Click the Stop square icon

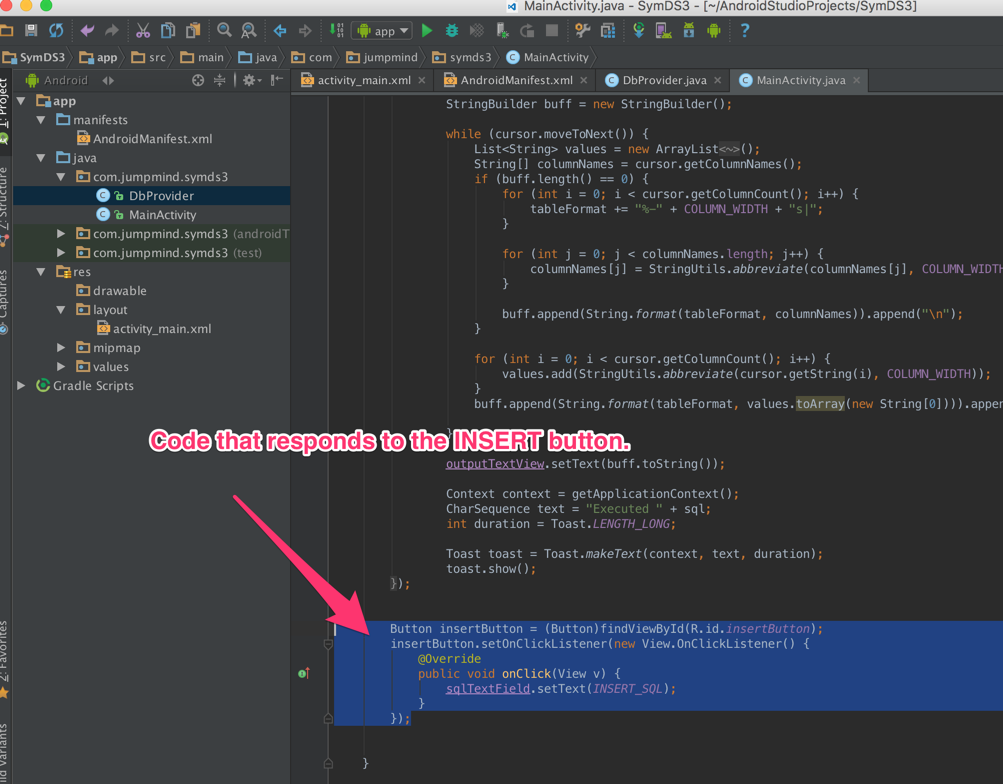click(x=551, y=31)
